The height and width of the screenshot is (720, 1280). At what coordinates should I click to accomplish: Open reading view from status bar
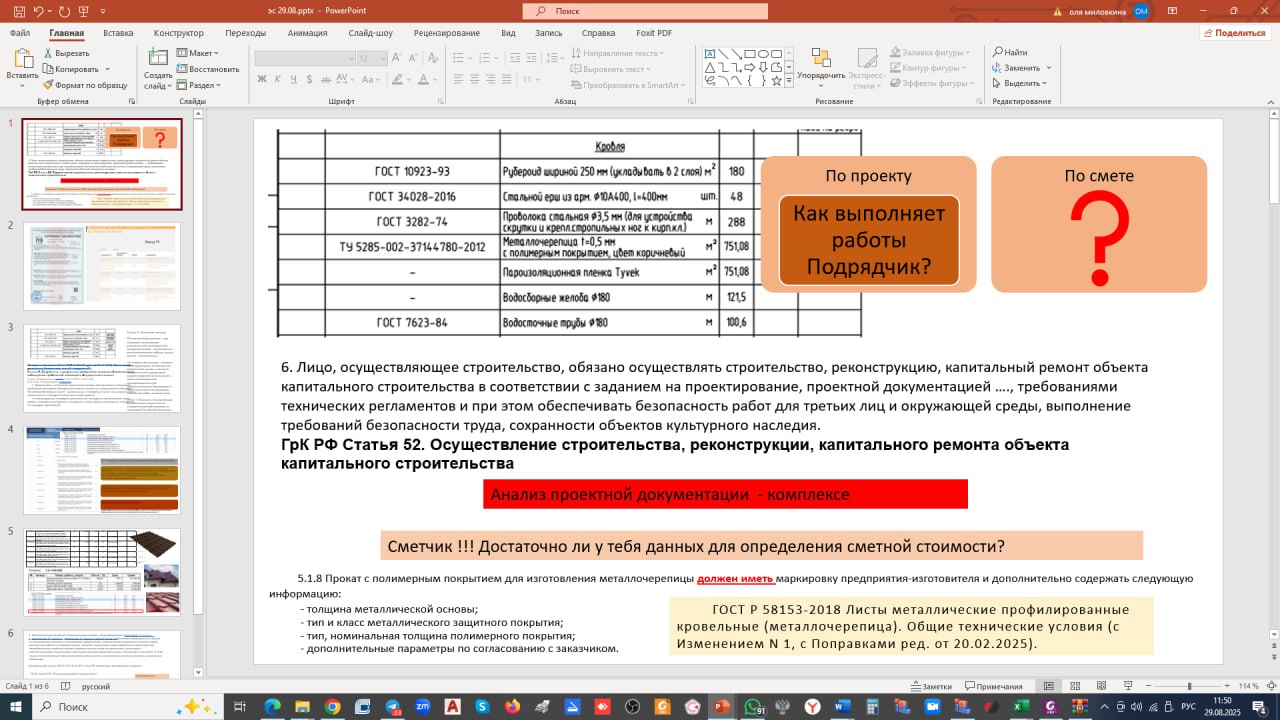[x=1101, y=686]
